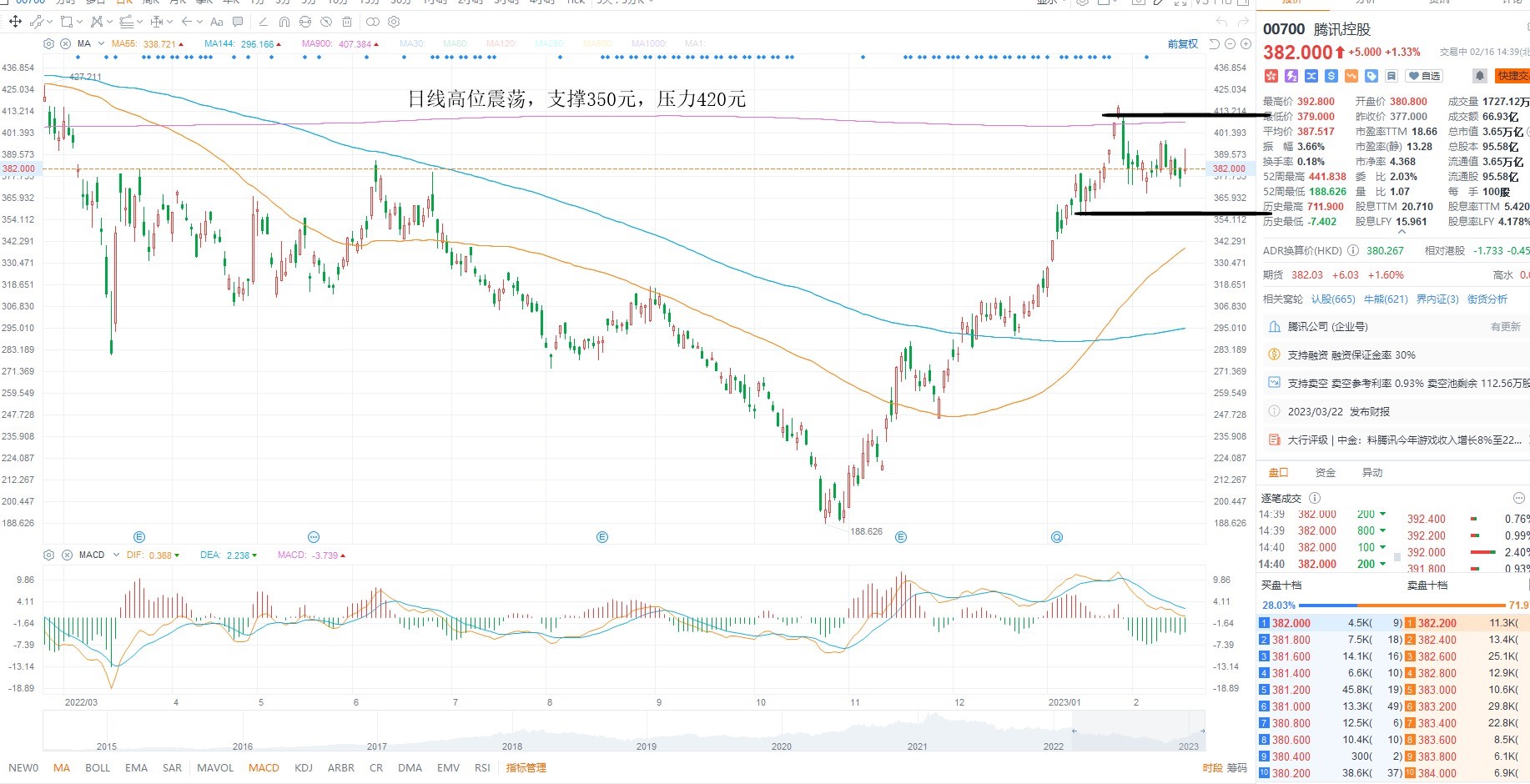Hide all drawings with the eye-slash icon
The width and height of the screenshot is (1530, 784).
pos(326,22)
